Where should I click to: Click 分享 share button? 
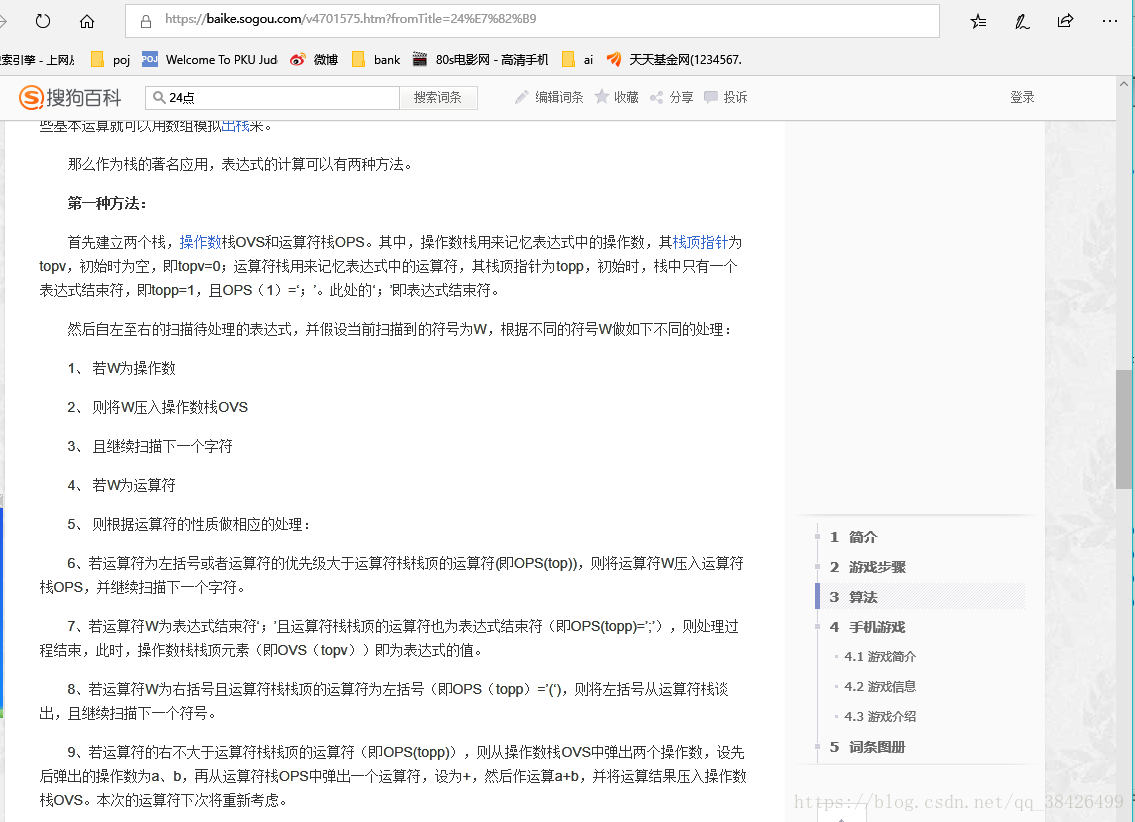[672, 97]
